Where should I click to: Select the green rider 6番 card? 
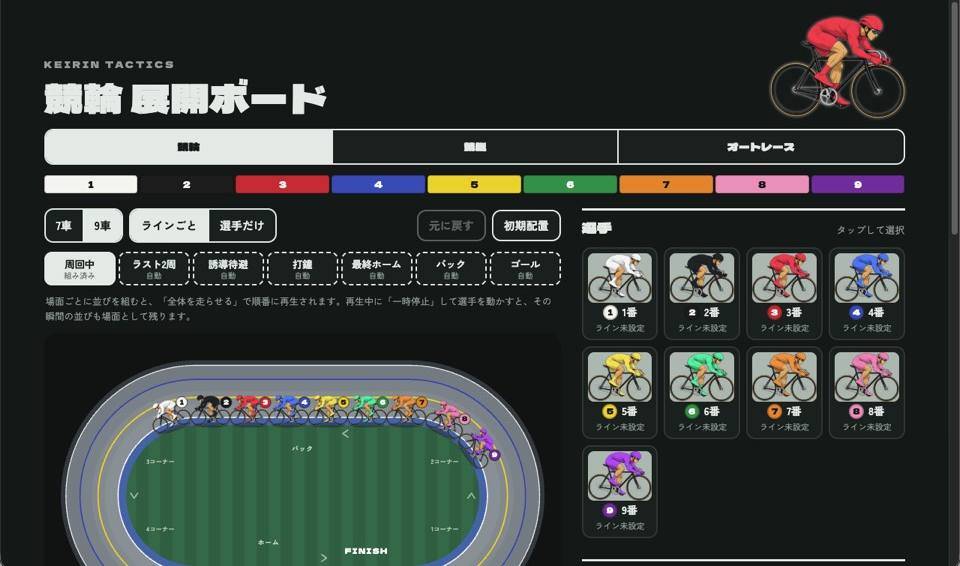[702, 393]
